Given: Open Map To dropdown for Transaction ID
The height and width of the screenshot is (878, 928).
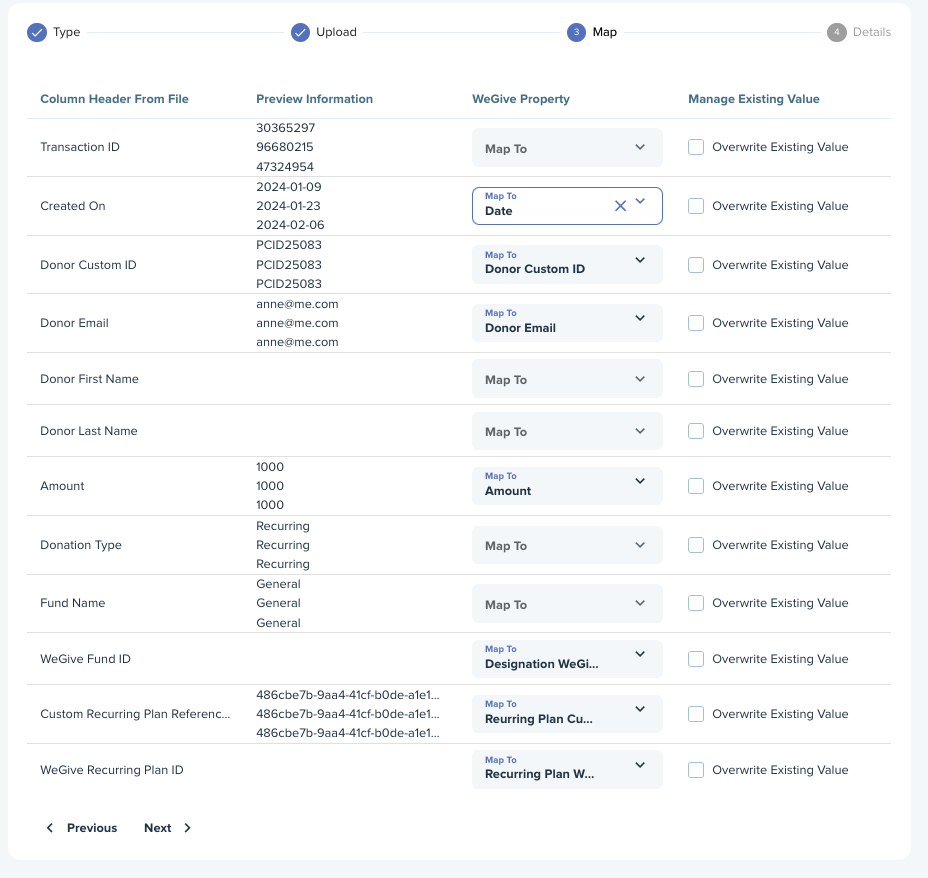Looking at the screenshot, I should pos(567,147).
